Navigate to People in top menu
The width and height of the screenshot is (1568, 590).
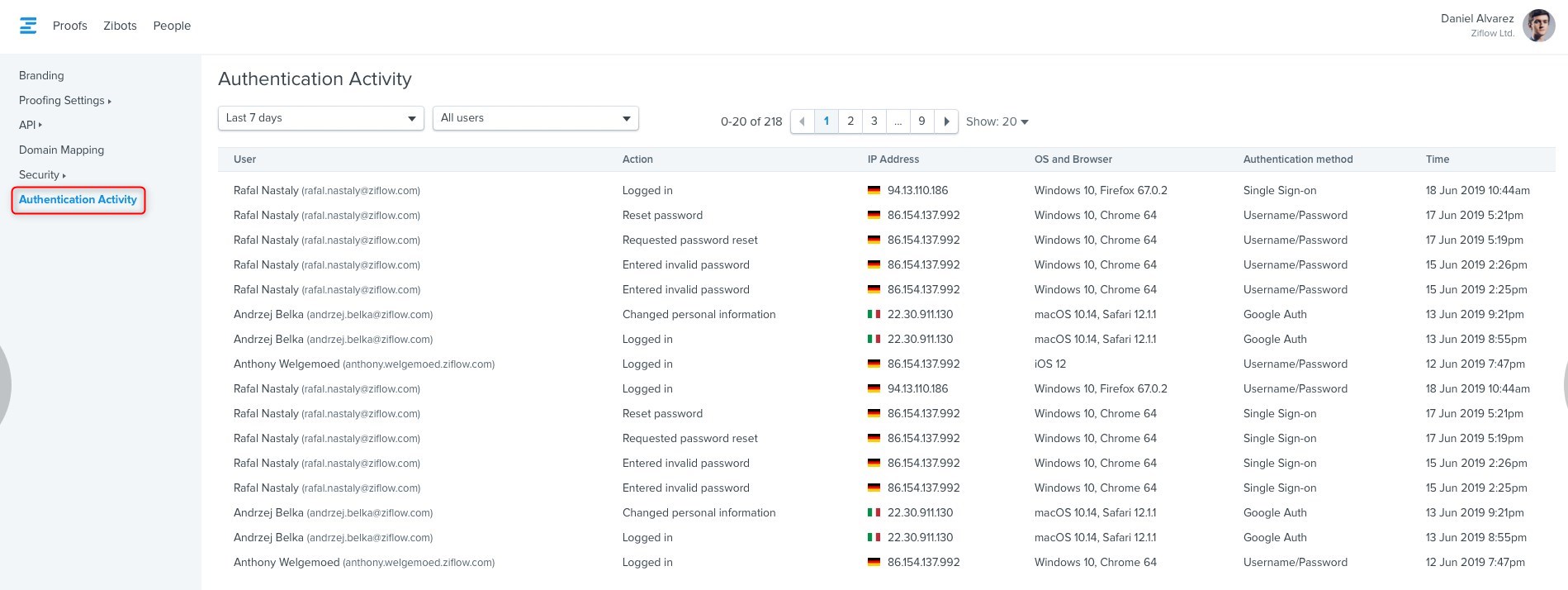(x=172, y=26)
